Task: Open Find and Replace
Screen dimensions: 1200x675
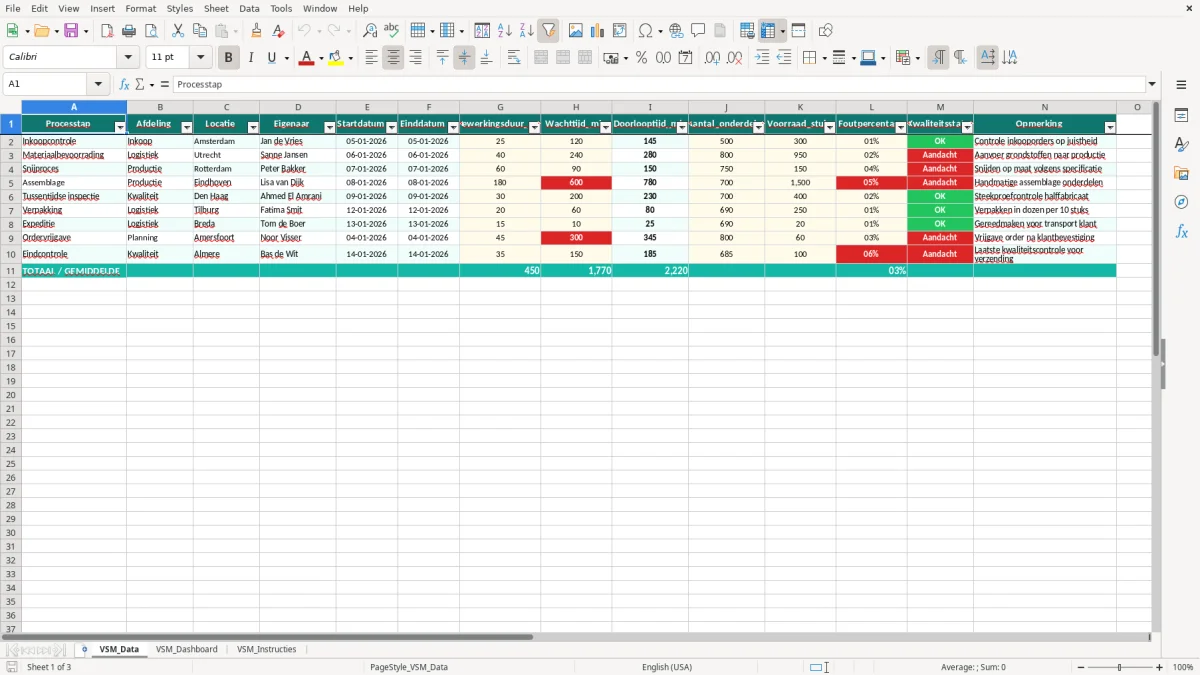Action: tap(370, 31)
